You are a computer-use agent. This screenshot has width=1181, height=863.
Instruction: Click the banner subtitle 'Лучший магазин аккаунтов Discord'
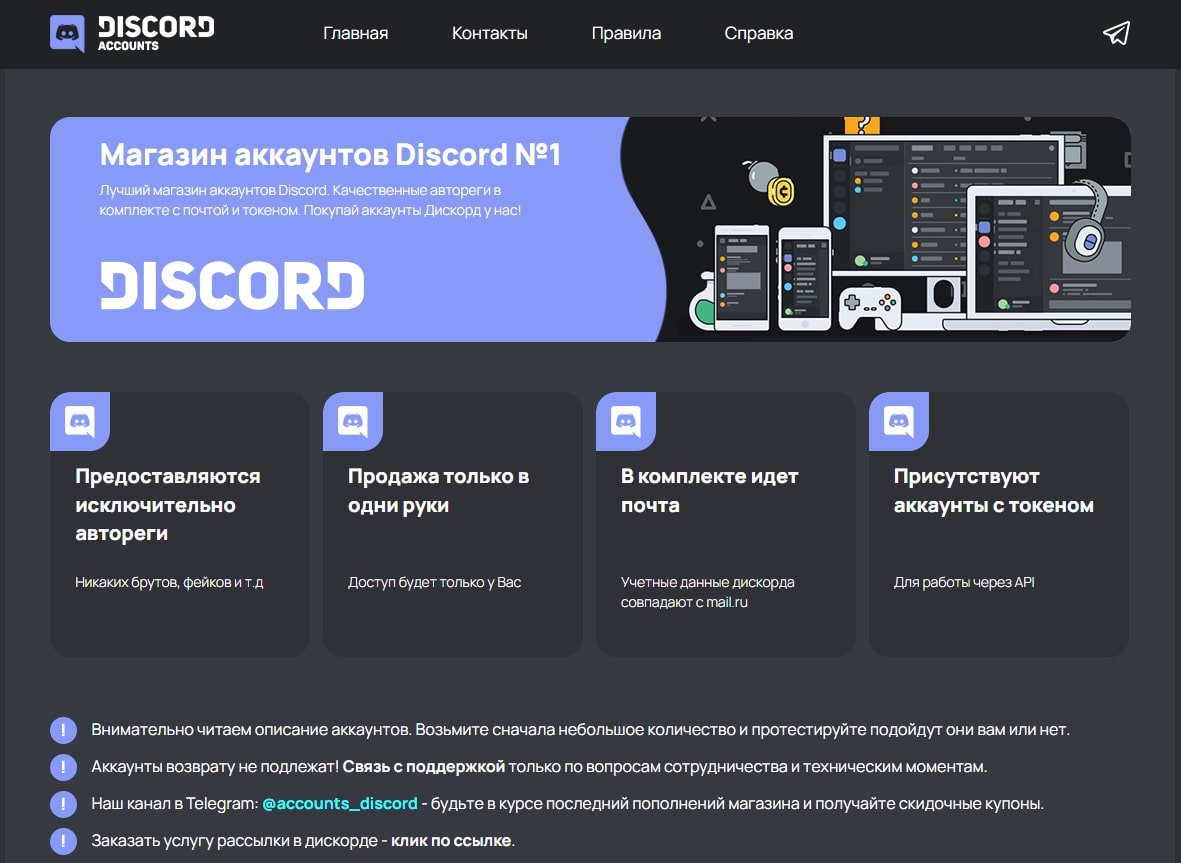tap(310, 200)
